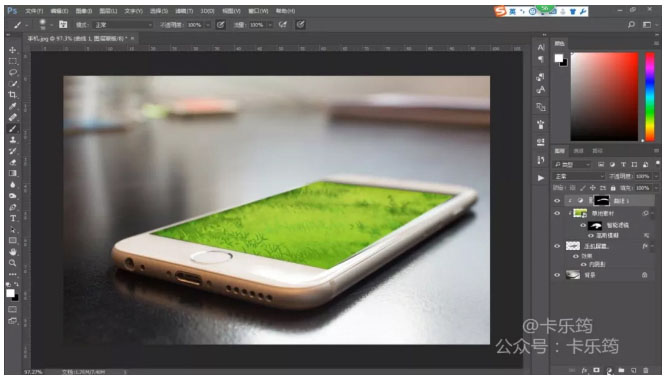The height and width of the screenshot is (380, 669).
Task: Select the Hand tool
Action: [x=12, y=252]
